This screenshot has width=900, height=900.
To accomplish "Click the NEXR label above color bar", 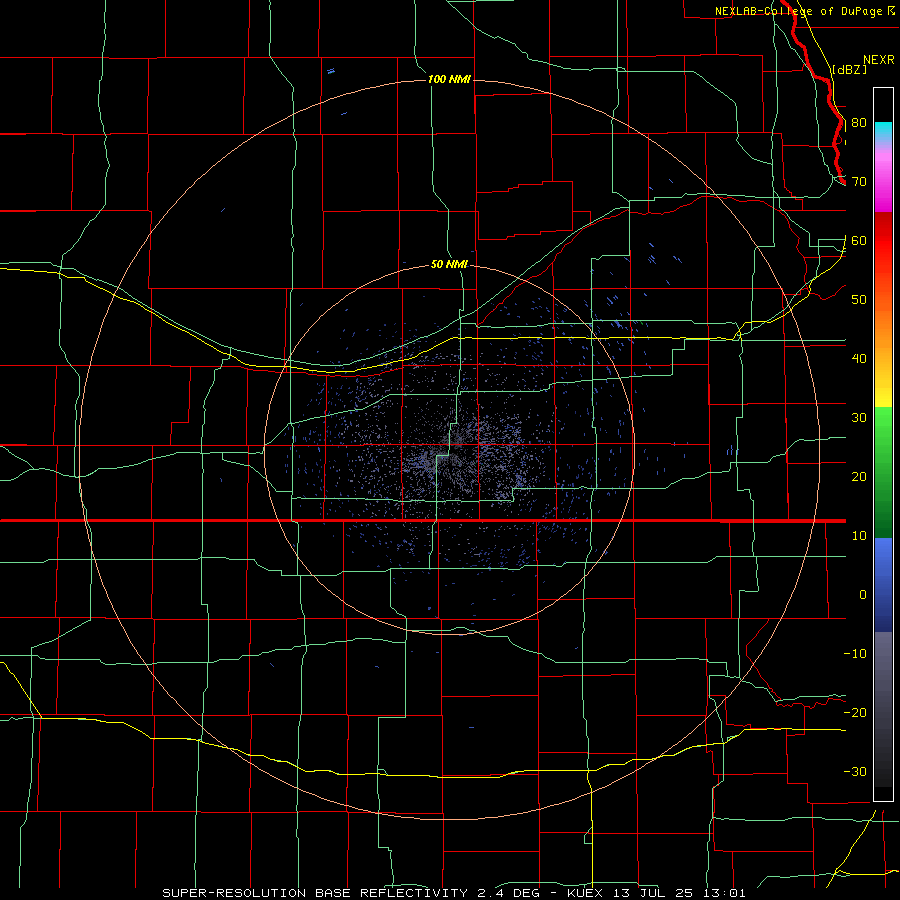I will tap(879, 60).
